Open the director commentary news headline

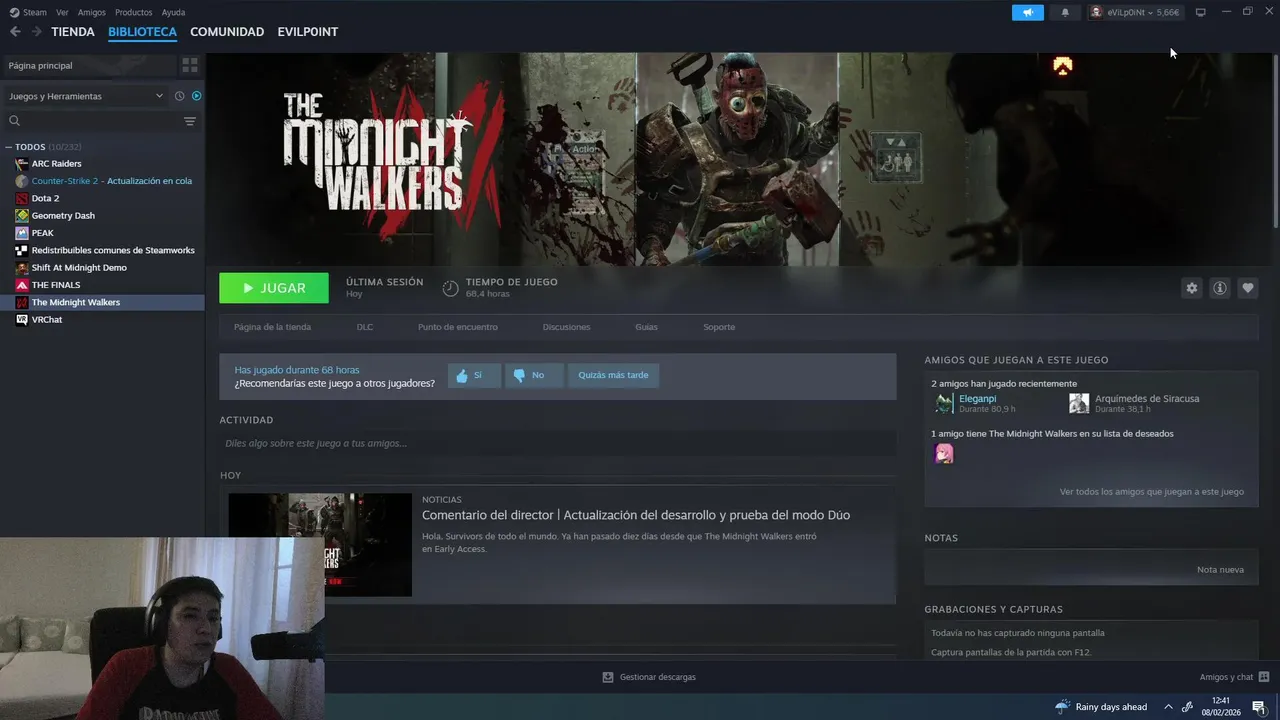pos(636,515)
